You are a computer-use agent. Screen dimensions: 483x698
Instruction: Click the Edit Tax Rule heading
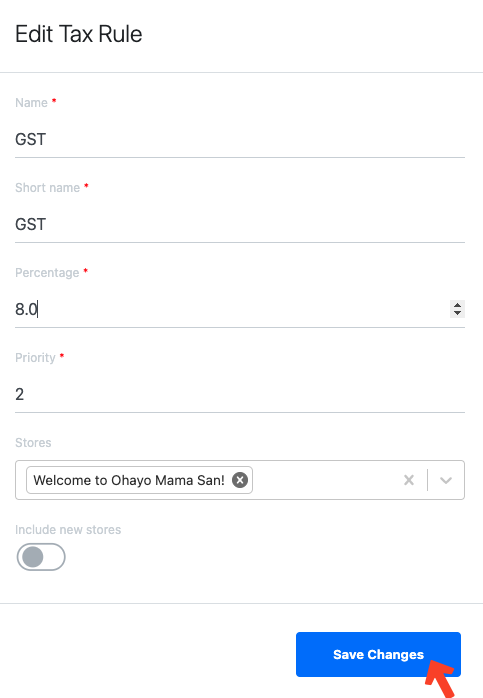79,34
